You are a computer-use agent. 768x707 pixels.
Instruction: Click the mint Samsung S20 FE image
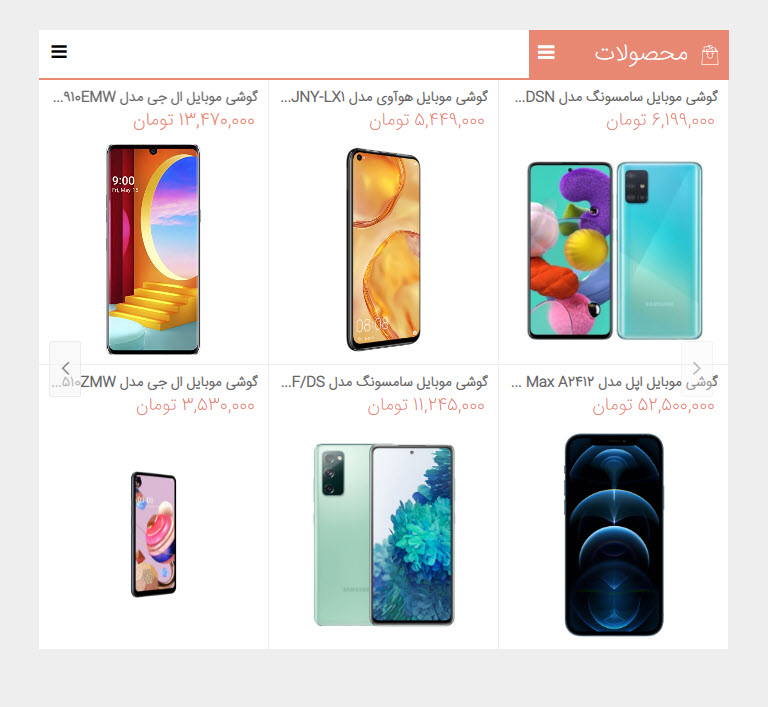tap(384, 535)
